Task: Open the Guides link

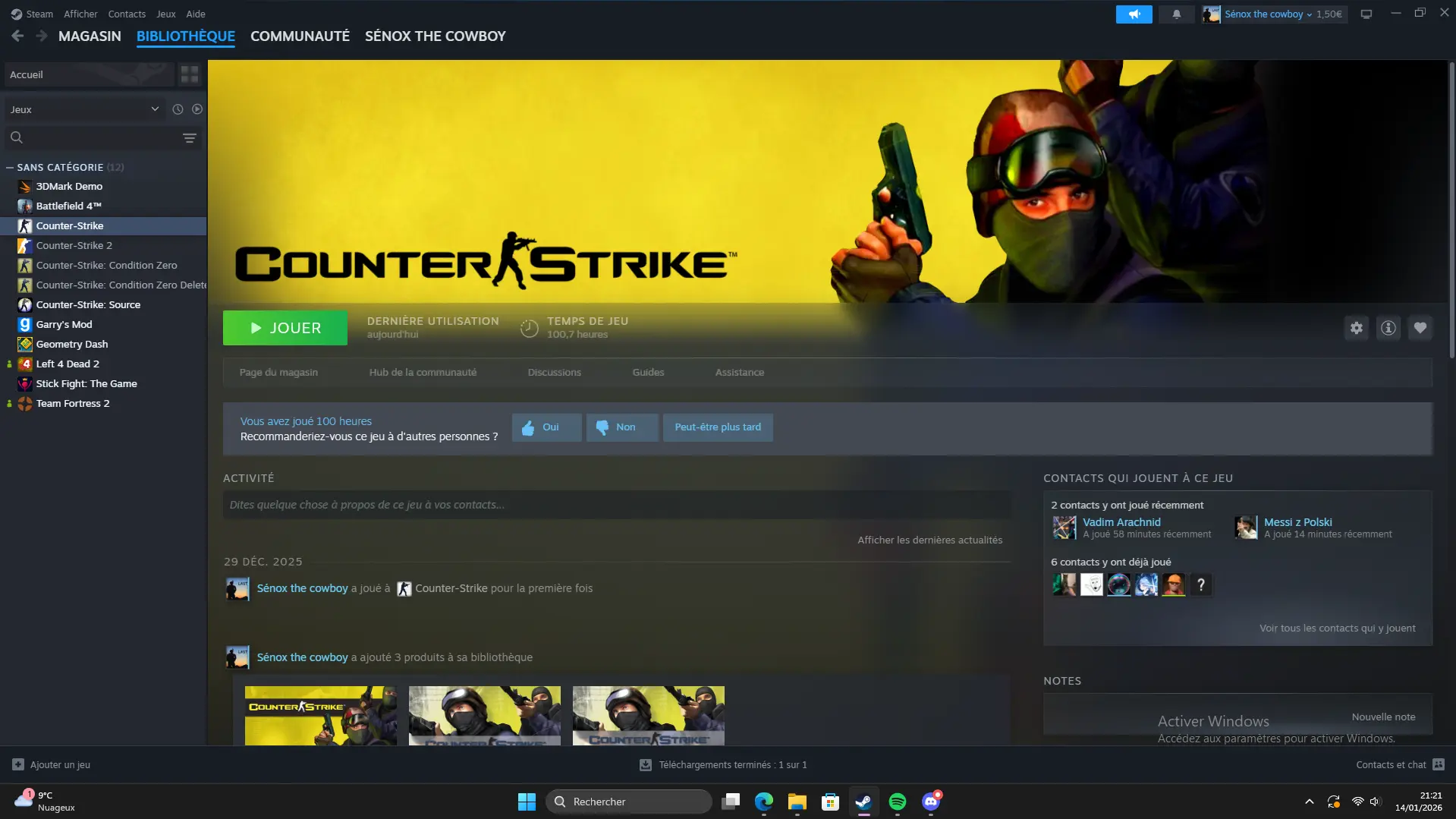Action: coord(648,372)
